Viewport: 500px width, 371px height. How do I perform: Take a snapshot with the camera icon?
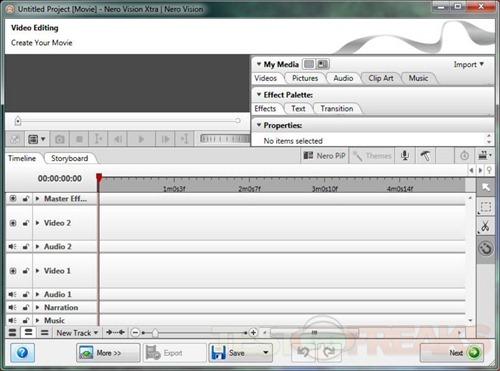(60, 139)
